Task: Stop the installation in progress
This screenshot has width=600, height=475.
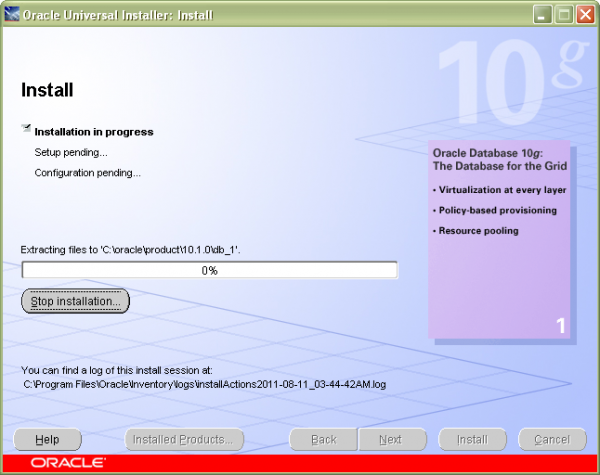Action: tap(75, 301)
